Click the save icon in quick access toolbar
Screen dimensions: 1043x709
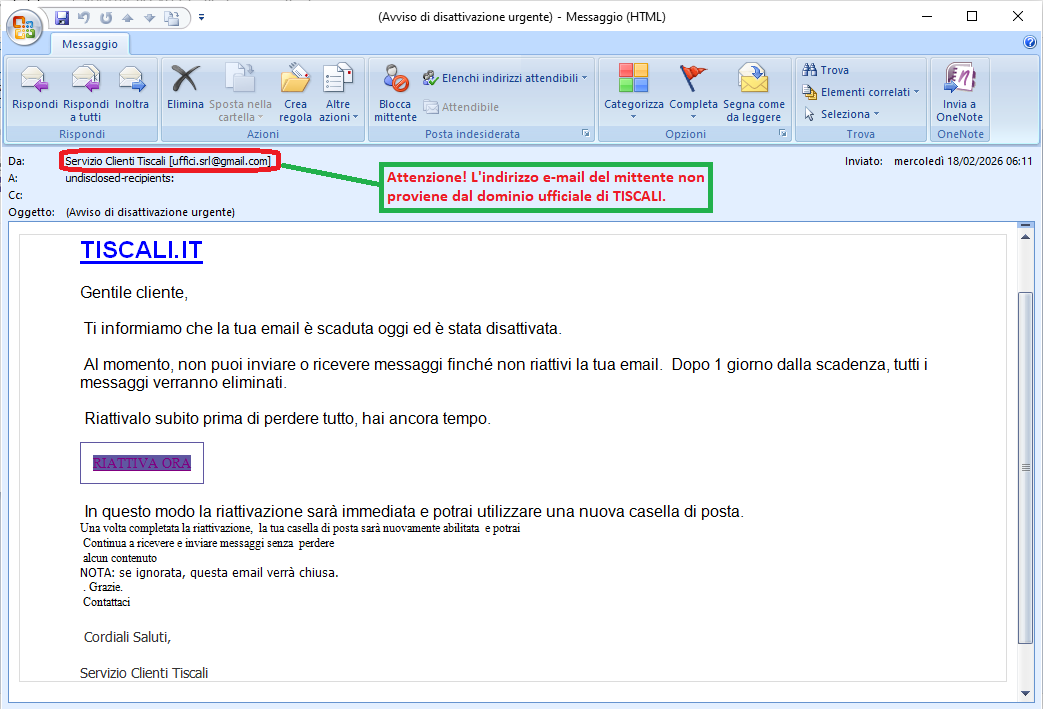62,17
